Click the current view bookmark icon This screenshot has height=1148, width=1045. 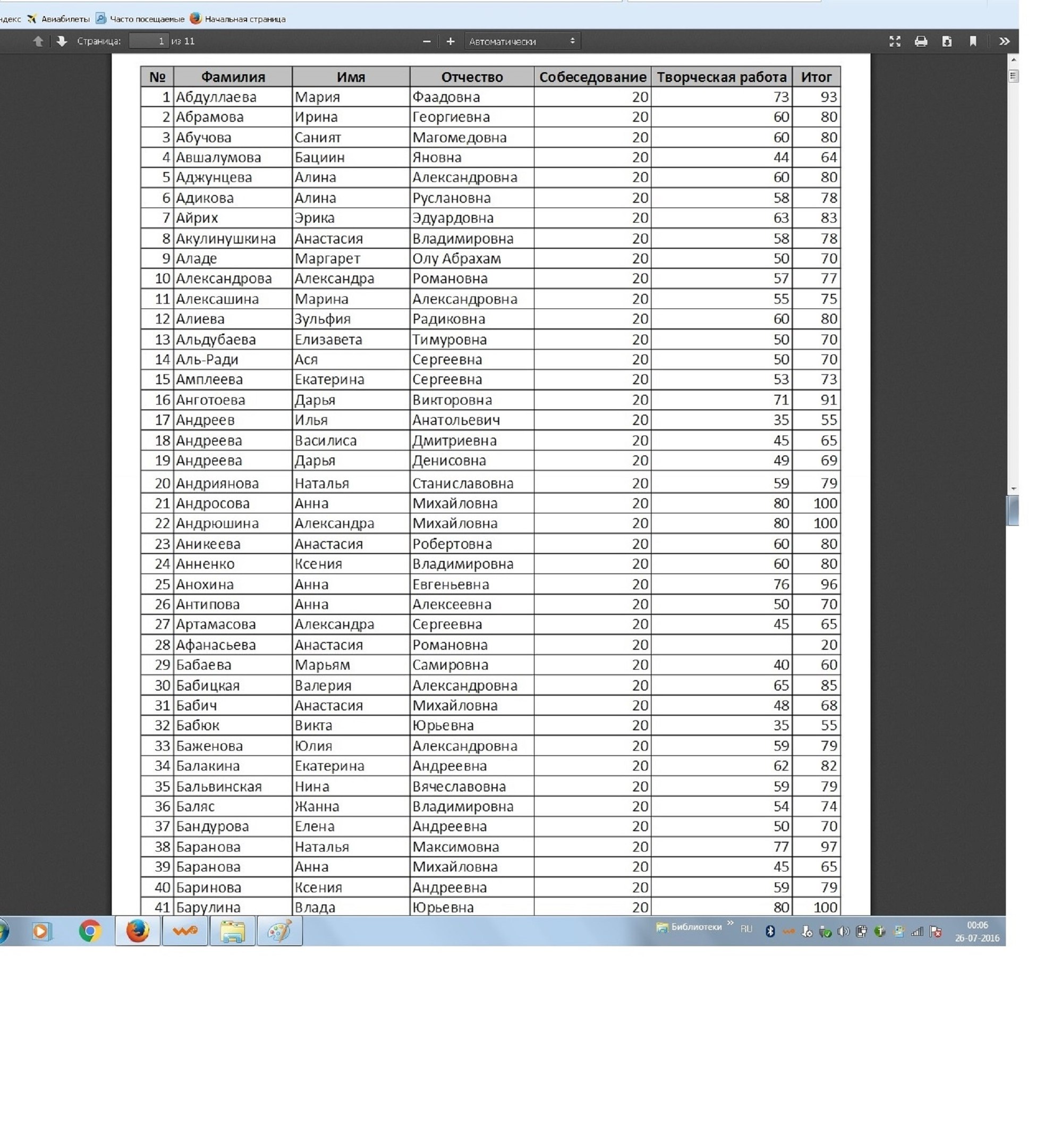[x=973, y=41]
